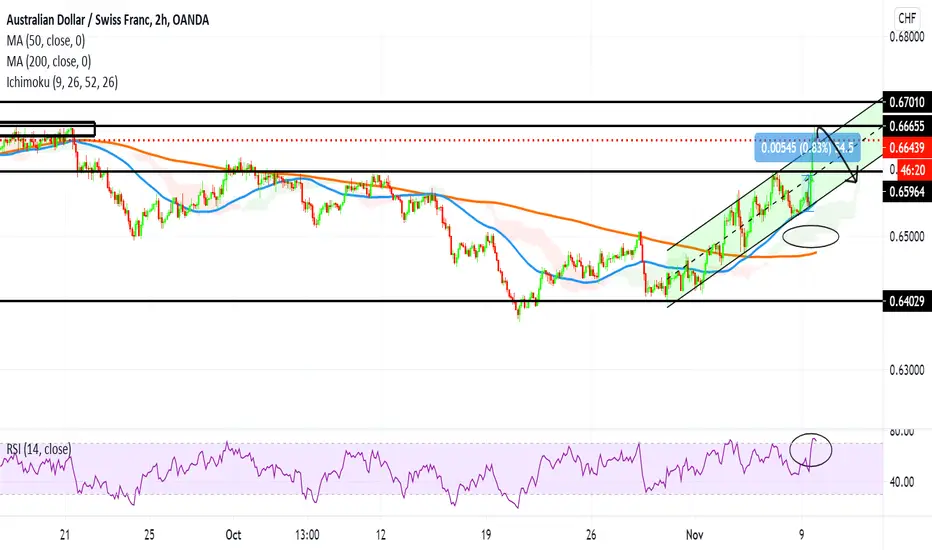This screenshot has width=932, height=550.
Task: Select the black rectangle drawing at top left
Action: tap(48, 129)
